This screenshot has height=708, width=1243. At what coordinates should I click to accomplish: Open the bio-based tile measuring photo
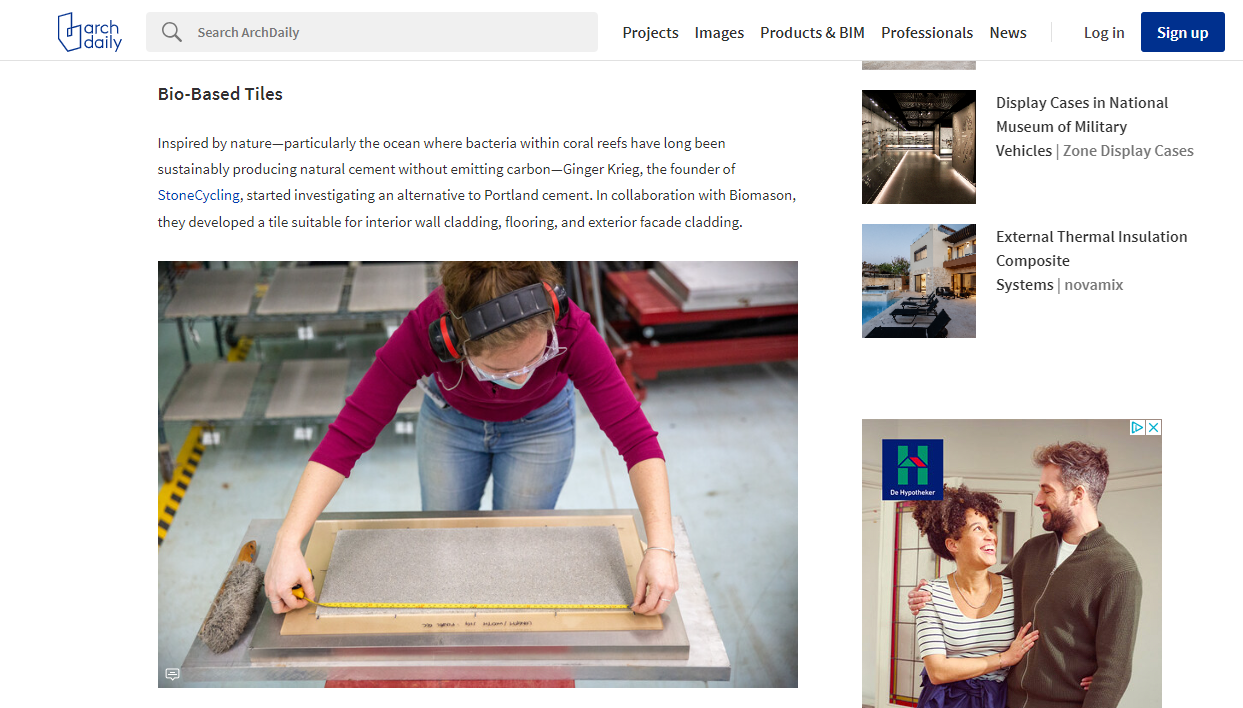coord(477,474)
